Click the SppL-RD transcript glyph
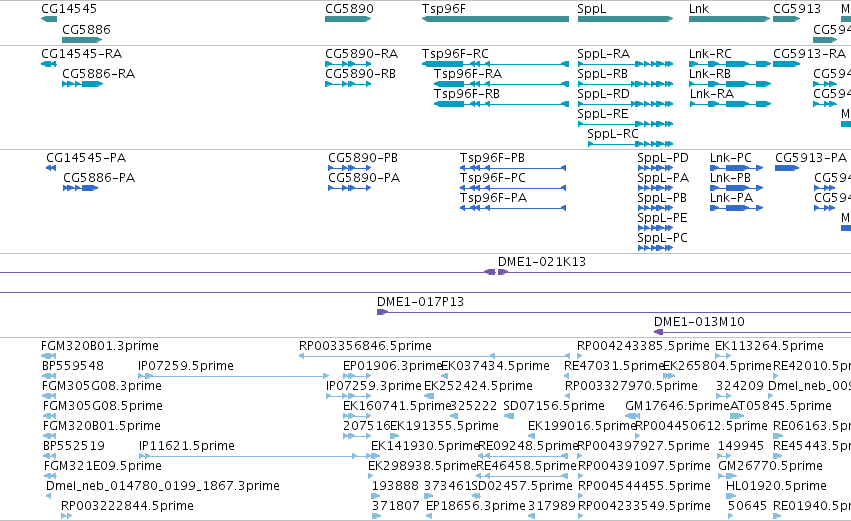851x521 pixels. (x=626, y=104)
